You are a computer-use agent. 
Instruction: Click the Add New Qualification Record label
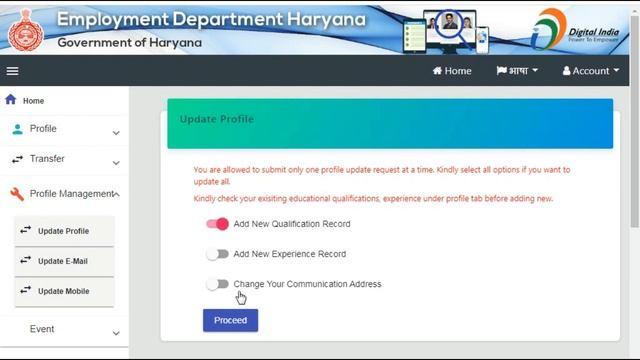tap(292, 224)
